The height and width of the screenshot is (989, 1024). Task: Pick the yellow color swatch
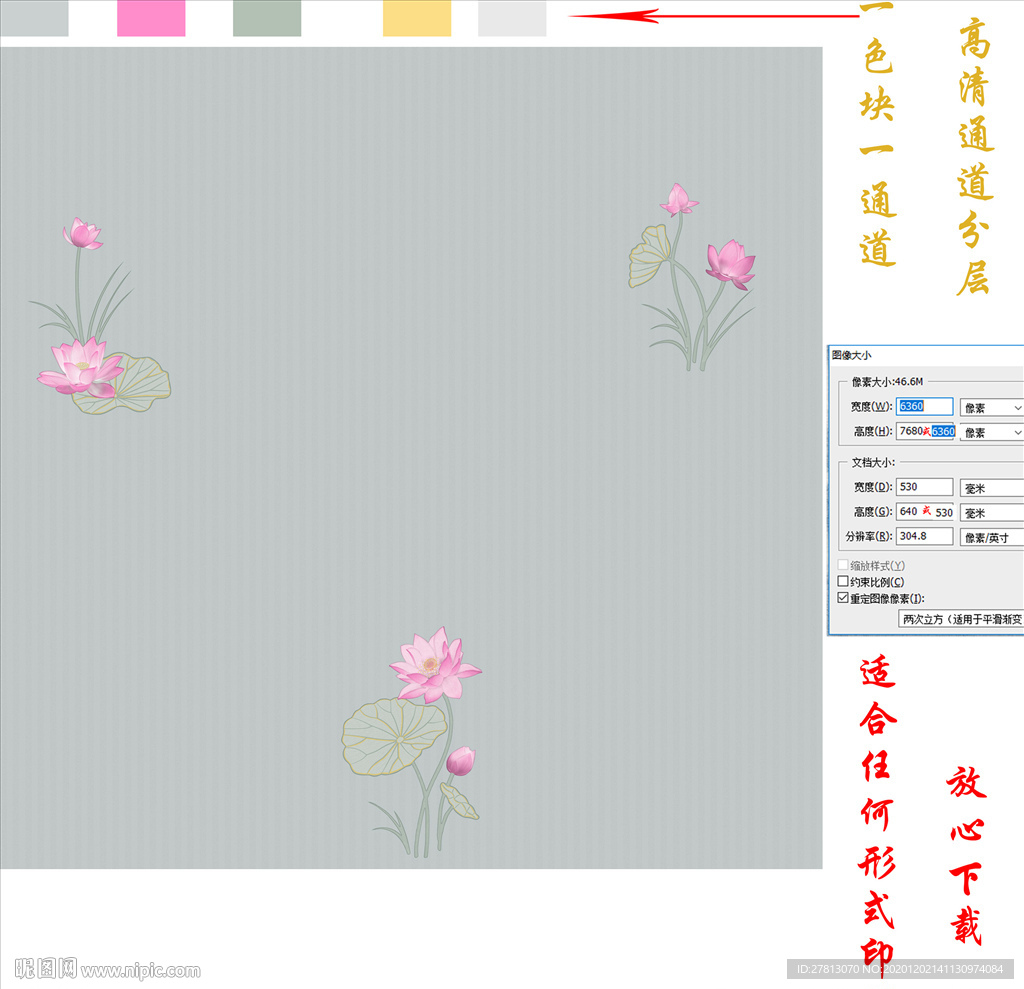pos(417,19)
